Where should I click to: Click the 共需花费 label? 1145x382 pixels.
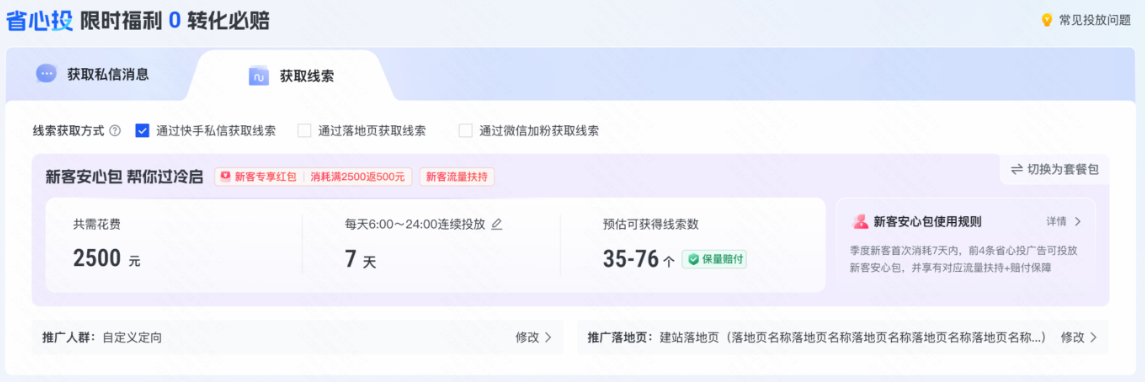(x=97, y=224)
